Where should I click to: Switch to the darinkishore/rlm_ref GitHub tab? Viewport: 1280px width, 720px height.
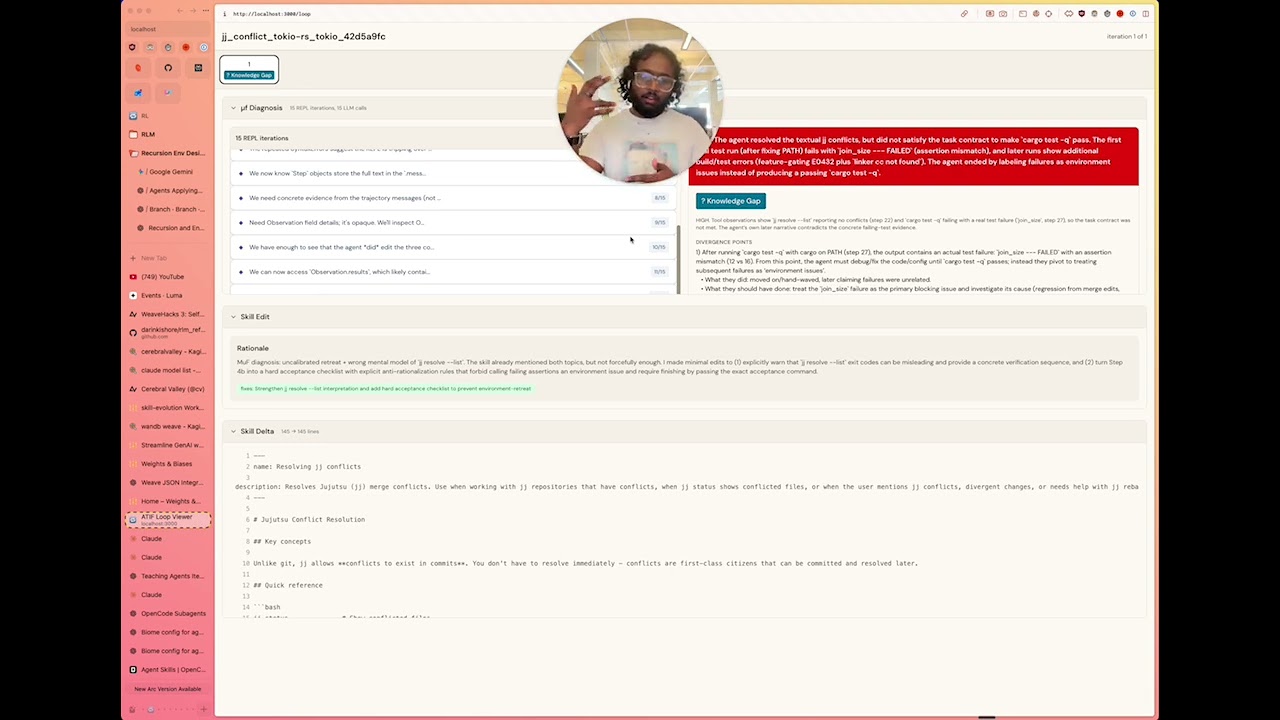(x=168, y=333)
